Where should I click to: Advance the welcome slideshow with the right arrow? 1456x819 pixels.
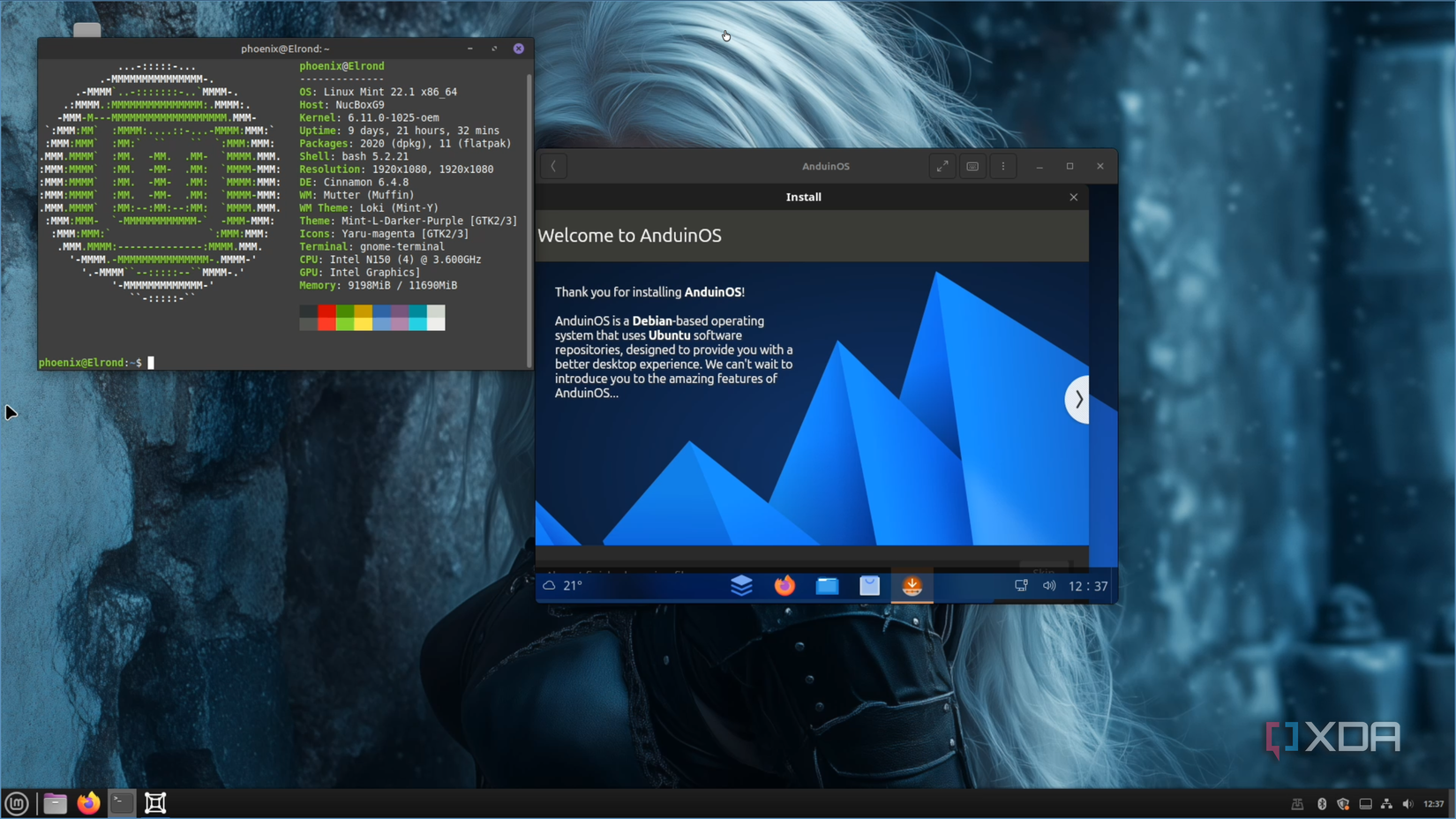click(x=1077, y=399)
